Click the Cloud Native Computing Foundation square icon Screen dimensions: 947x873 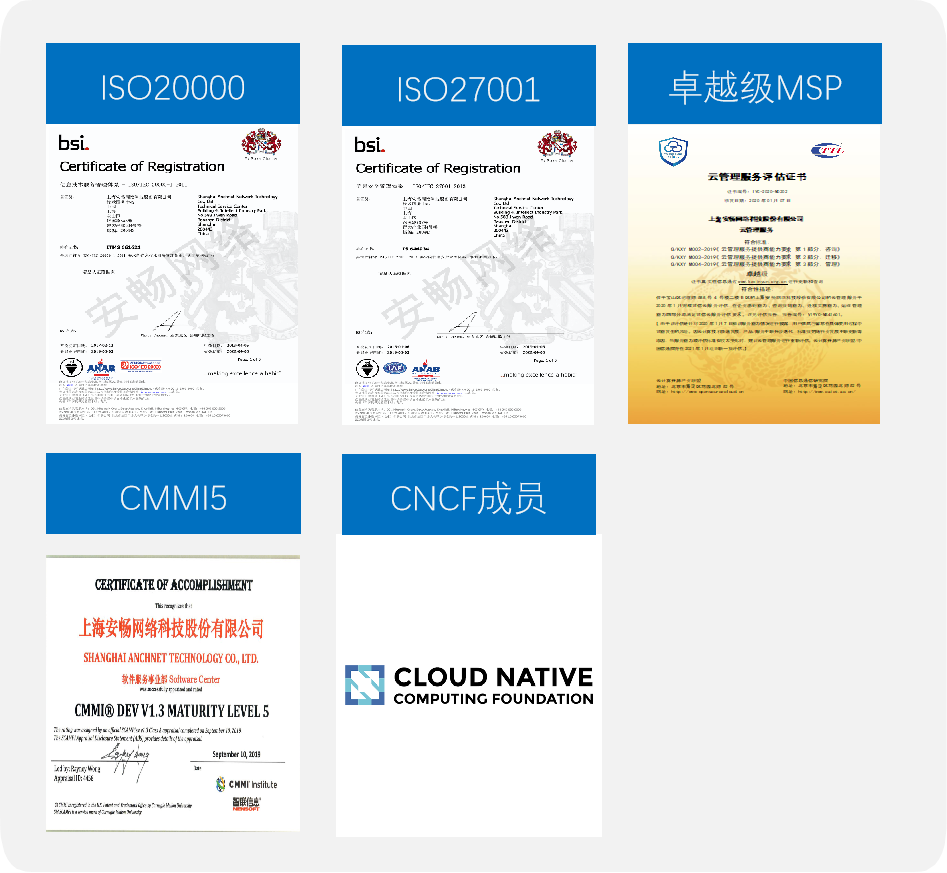coord(365,685)
